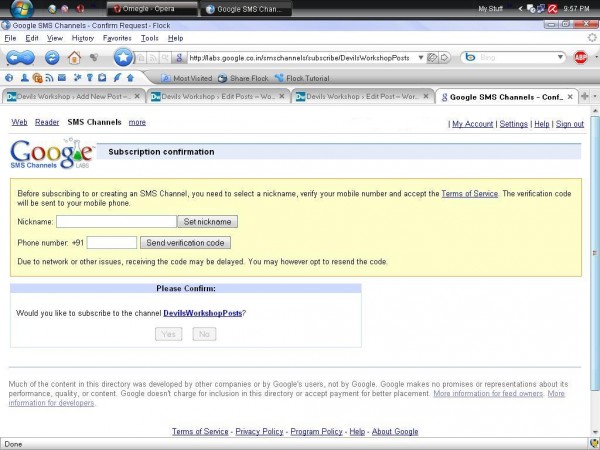This screenshot has width=600, height=450.
Task: Open the Tools menu
Action: (x=149, y=38)
